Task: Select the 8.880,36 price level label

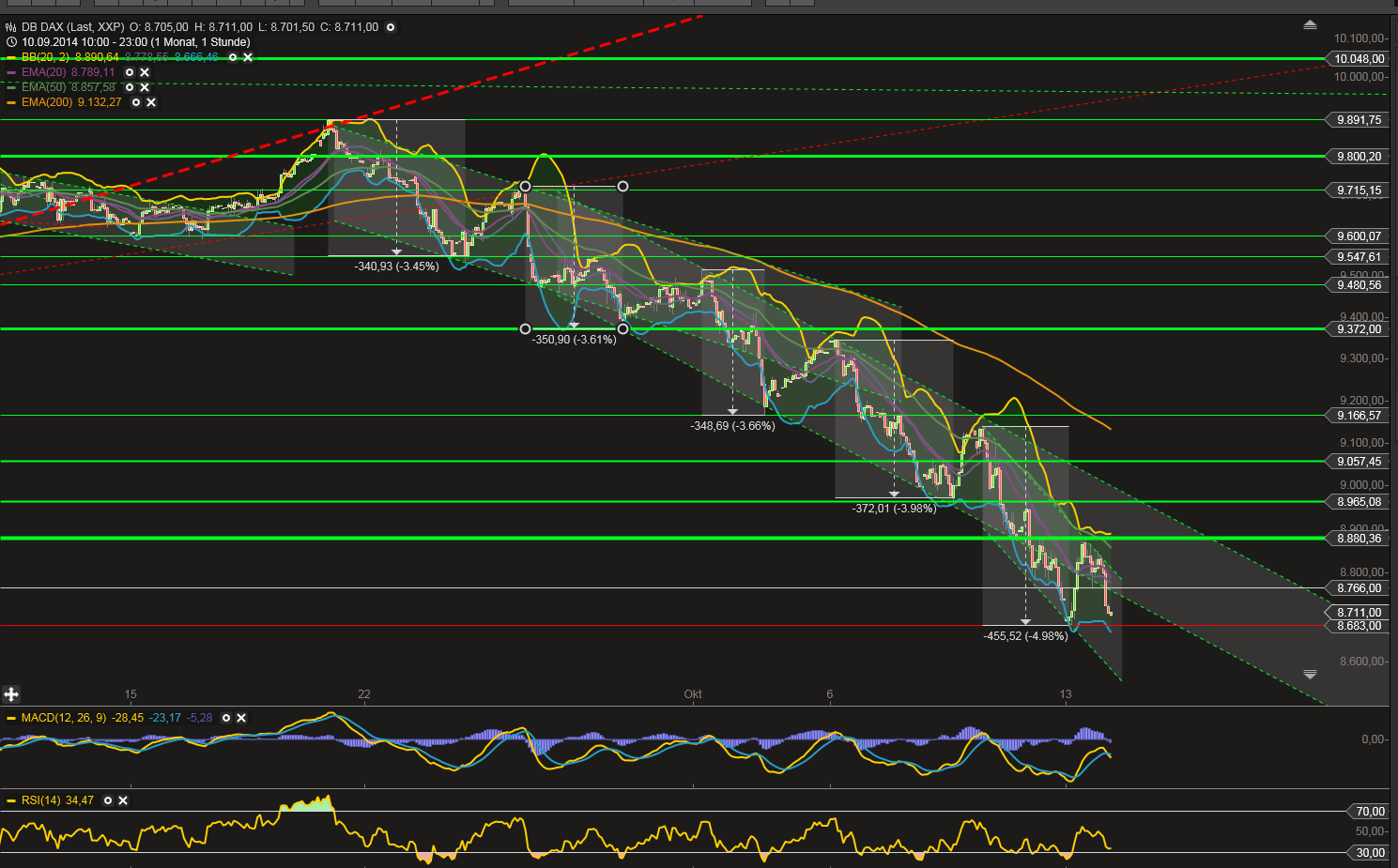Action: [1358, 539]
